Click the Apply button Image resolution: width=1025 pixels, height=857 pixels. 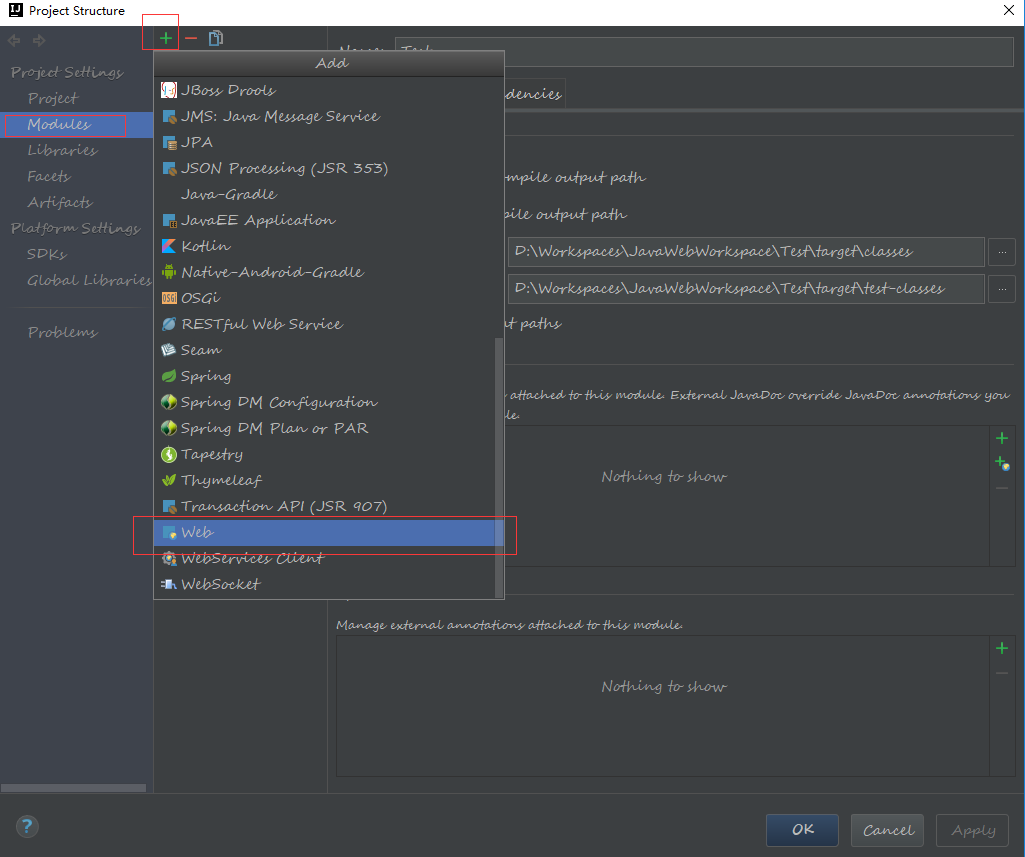click(972, 830)
